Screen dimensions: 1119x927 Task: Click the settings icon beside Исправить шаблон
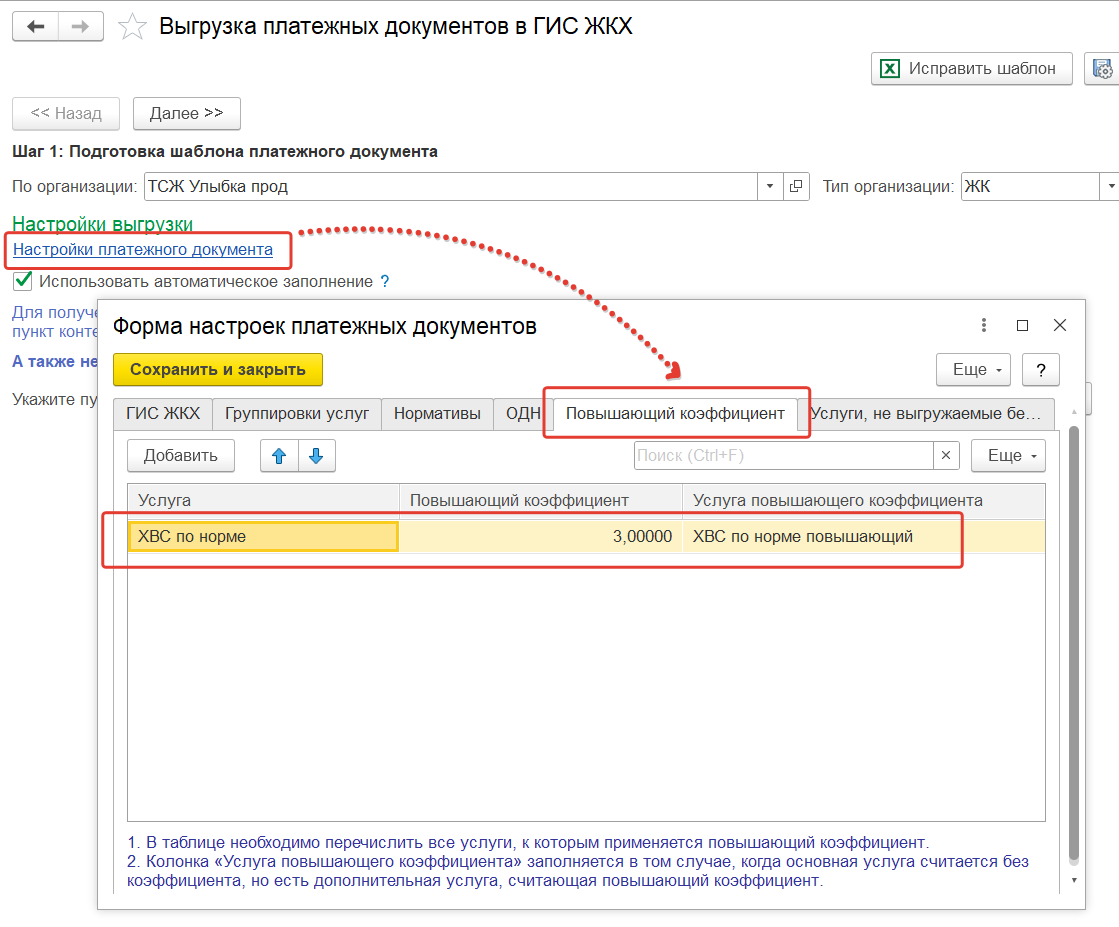point(1102,69)
